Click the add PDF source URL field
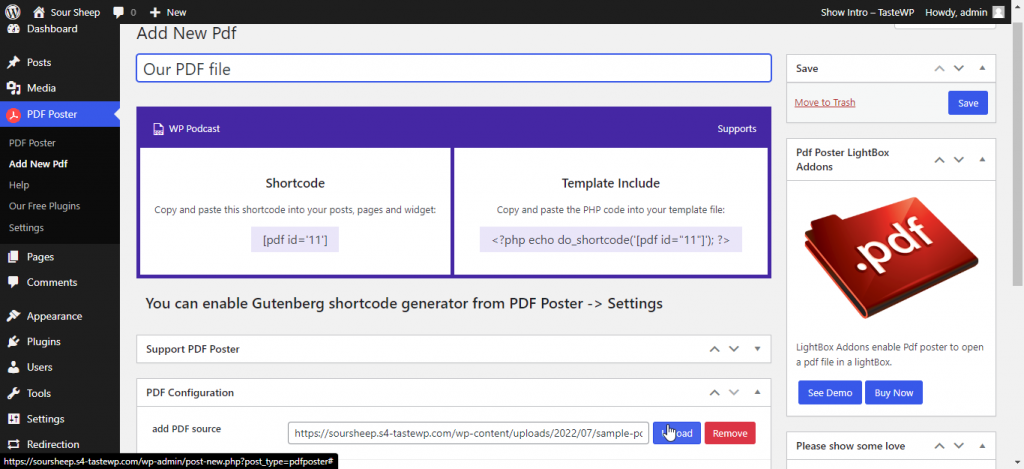This screenshot has width=1024, height=469. (x=468, y=433)
